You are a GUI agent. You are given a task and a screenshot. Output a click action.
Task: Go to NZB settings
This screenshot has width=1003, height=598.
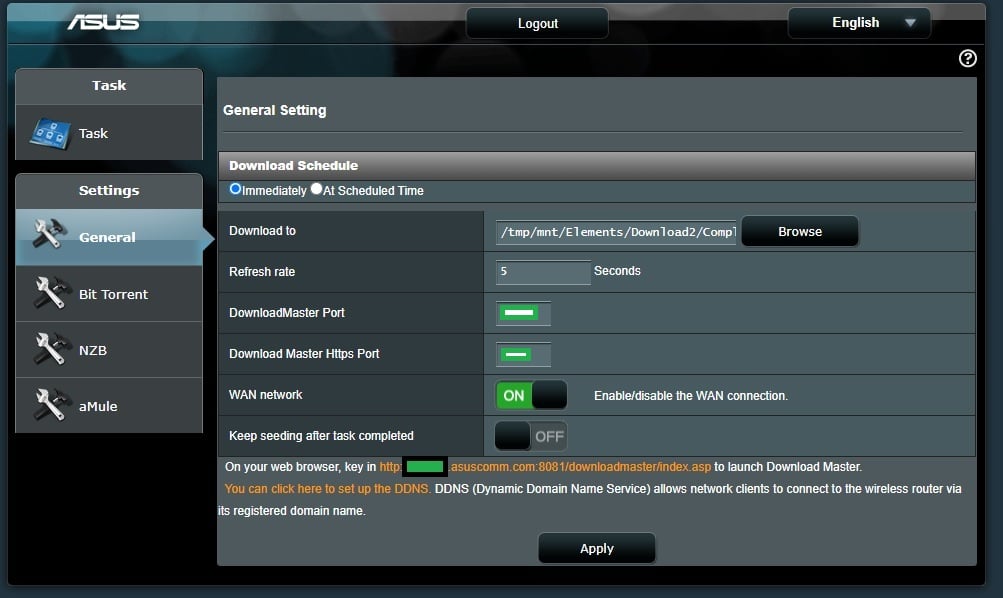pos(109,350)
